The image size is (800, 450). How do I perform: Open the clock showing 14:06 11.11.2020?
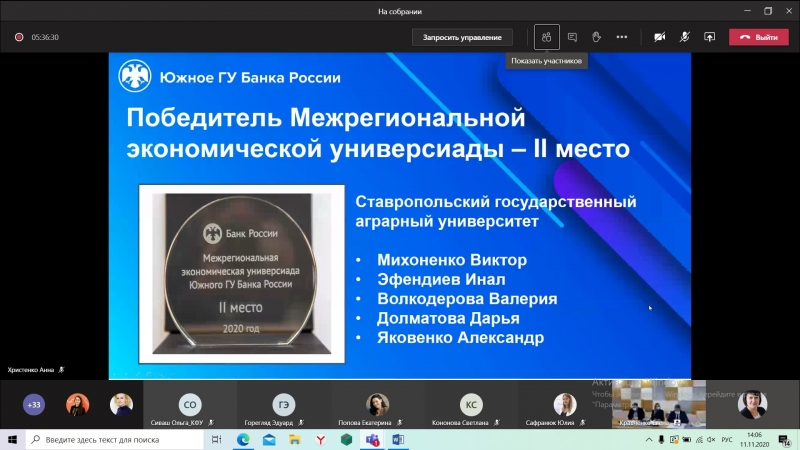754,439
